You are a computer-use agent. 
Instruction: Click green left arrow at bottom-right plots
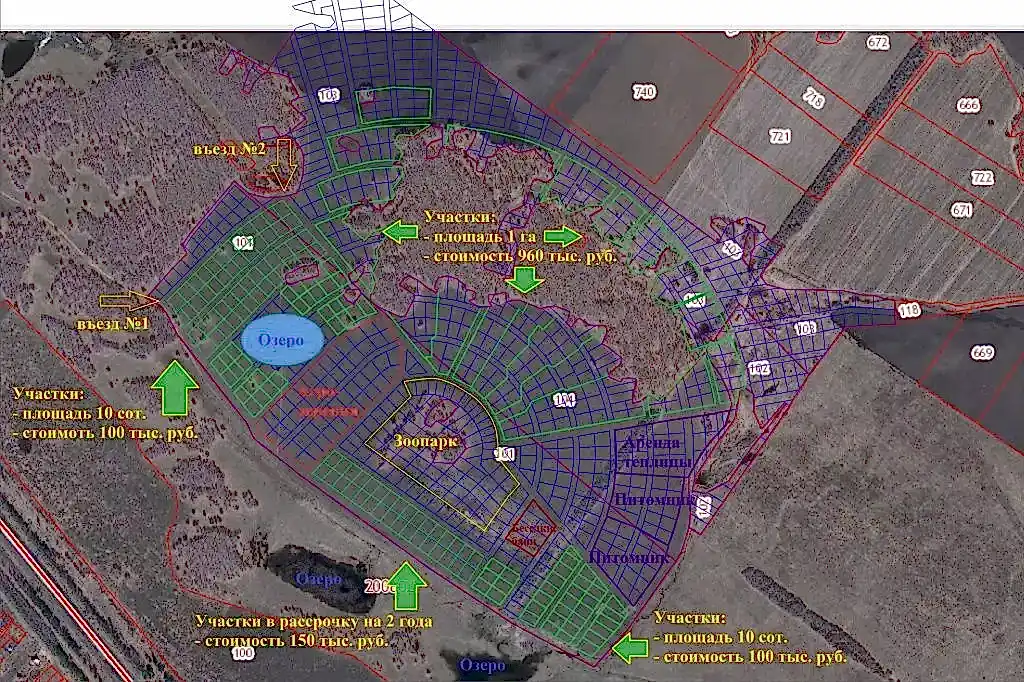(630, 649)
